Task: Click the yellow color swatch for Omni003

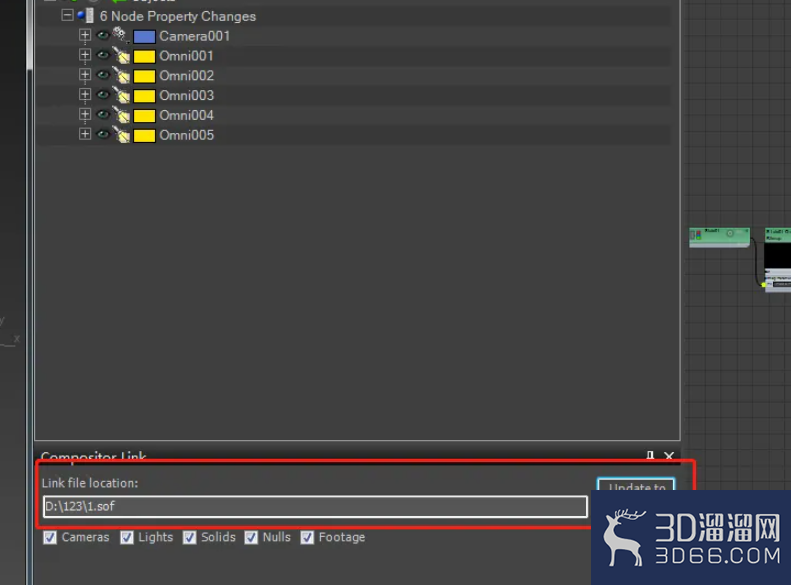Action: point(144,96)
